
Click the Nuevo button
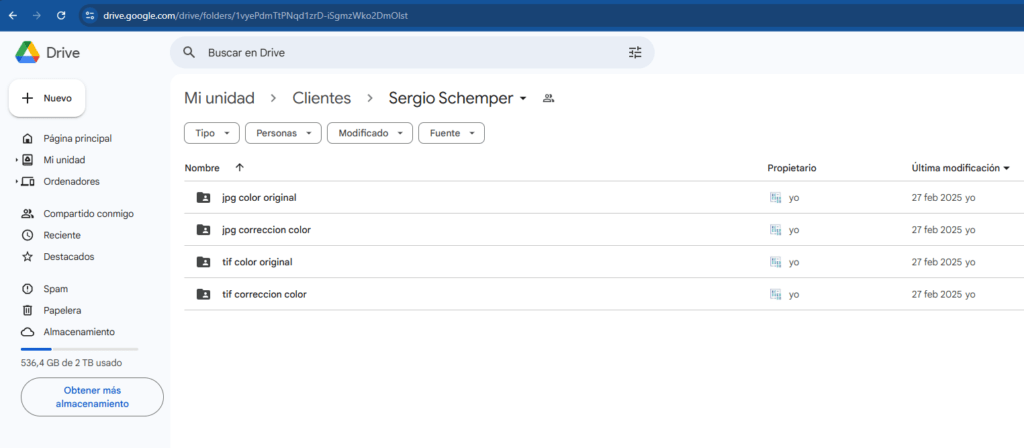coord(47,98)
